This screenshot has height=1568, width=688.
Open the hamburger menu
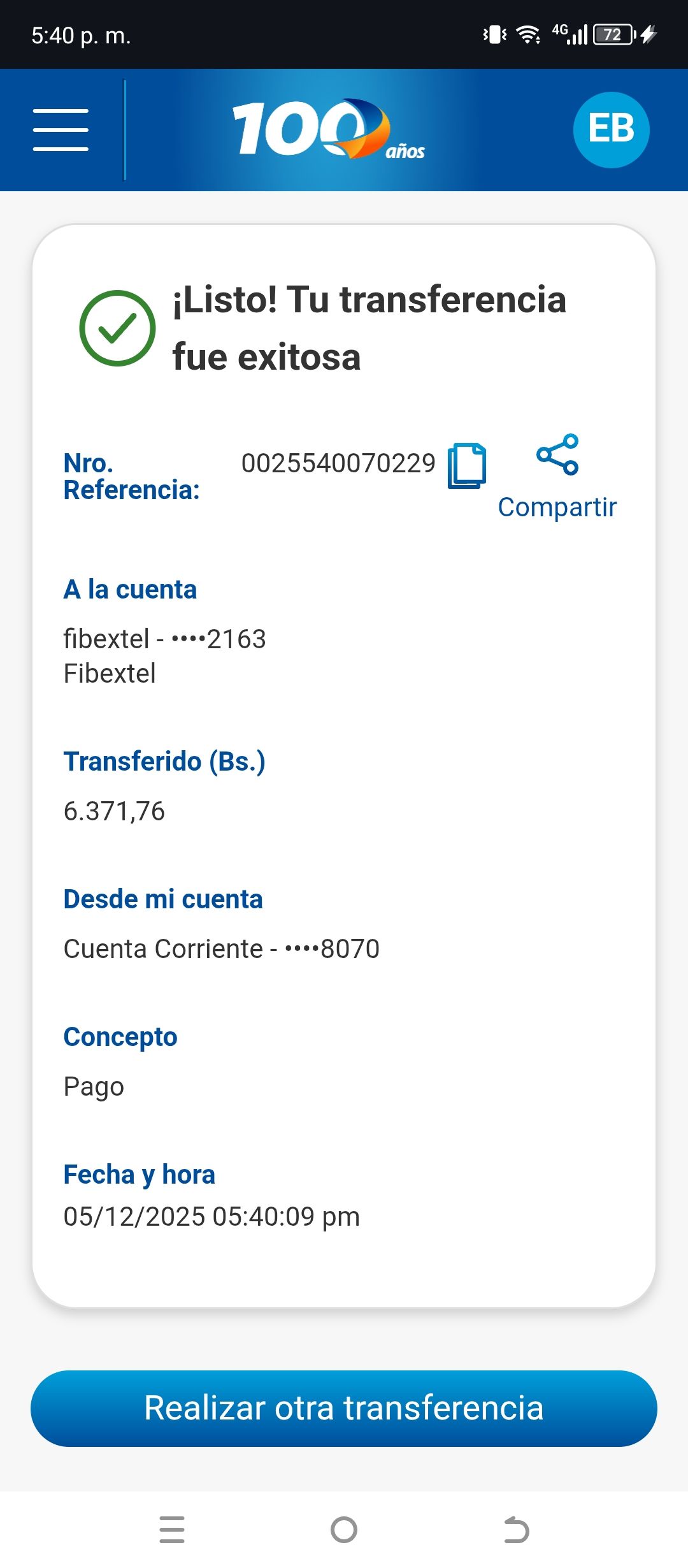[x=61, y=130]
